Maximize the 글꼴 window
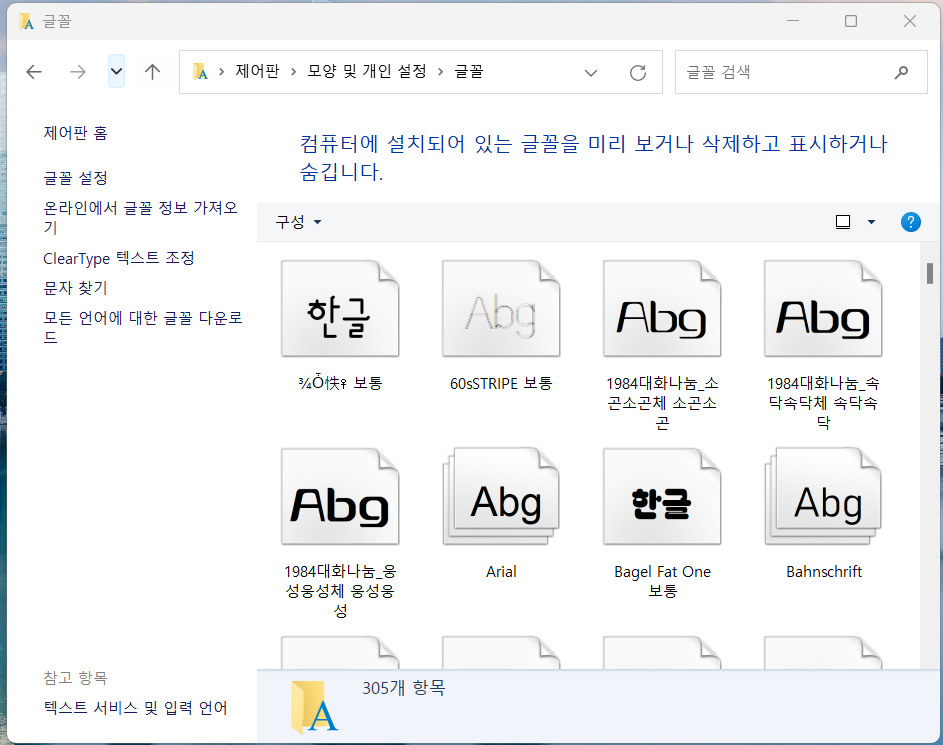This screenshot has height=745, width=943. point(851,21)
